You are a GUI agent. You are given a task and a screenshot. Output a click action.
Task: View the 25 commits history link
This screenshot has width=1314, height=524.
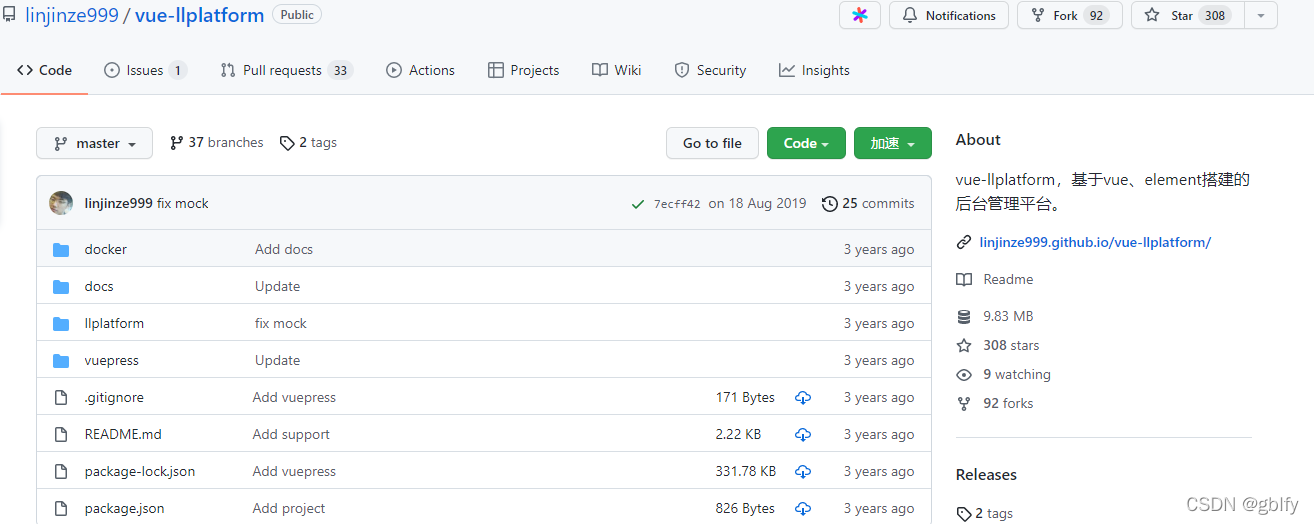868,203
